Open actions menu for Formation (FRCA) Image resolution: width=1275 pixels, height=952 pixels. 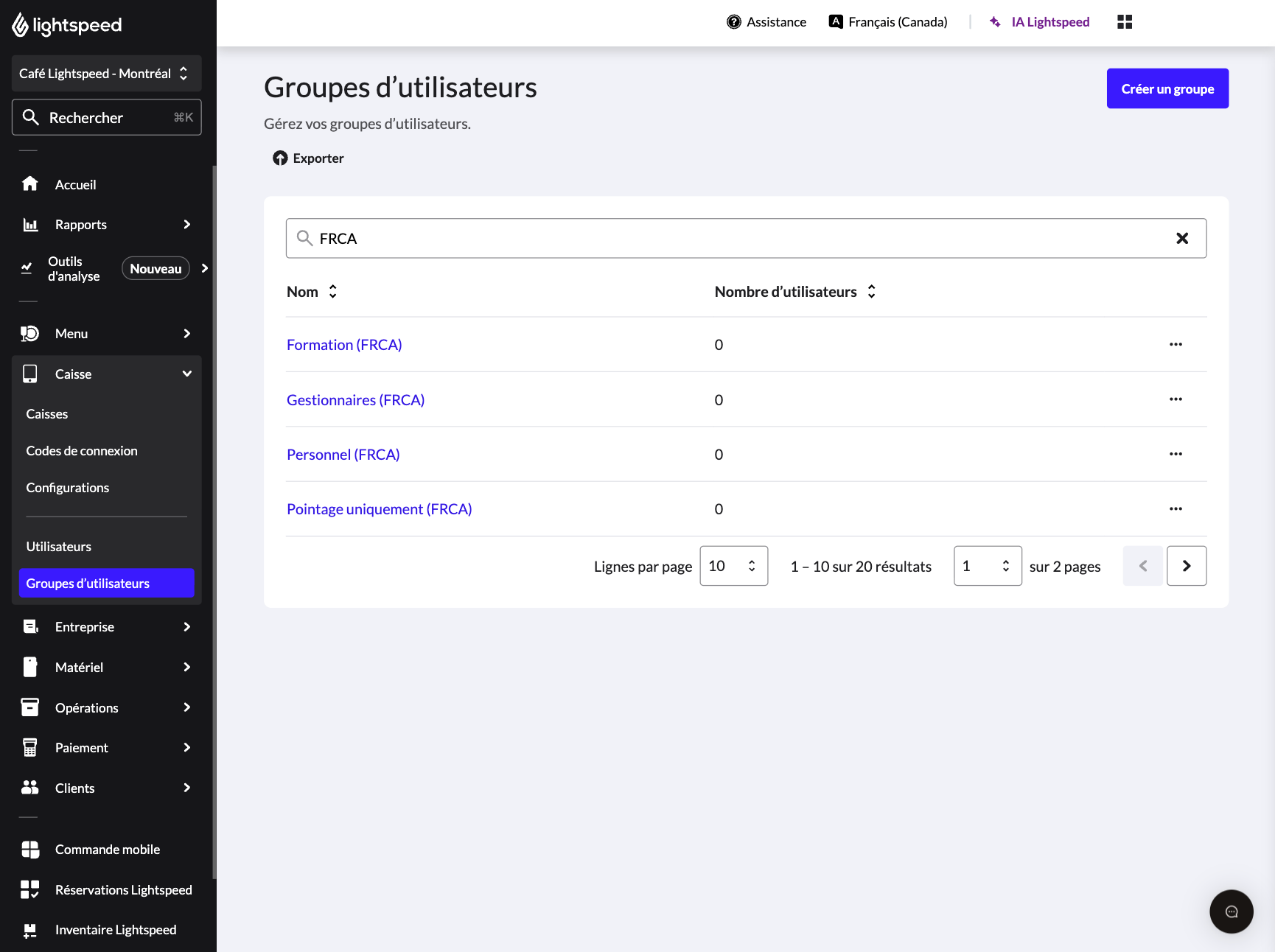1176,344
